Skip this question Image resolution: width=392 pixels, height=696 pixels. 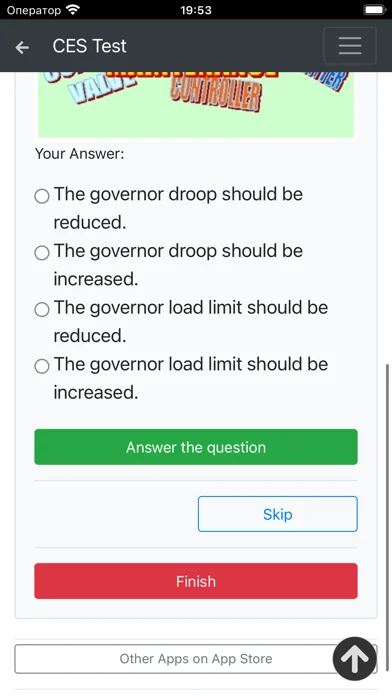pyautogui.click(x=277, y=514)
